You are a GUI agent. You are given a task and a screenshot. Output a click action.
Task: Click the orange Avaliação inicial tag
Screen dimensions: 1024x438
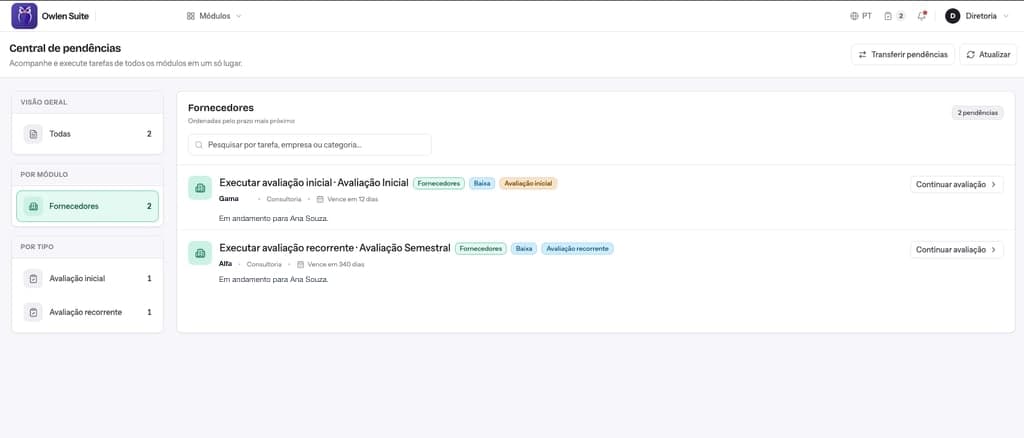(528, 183)
